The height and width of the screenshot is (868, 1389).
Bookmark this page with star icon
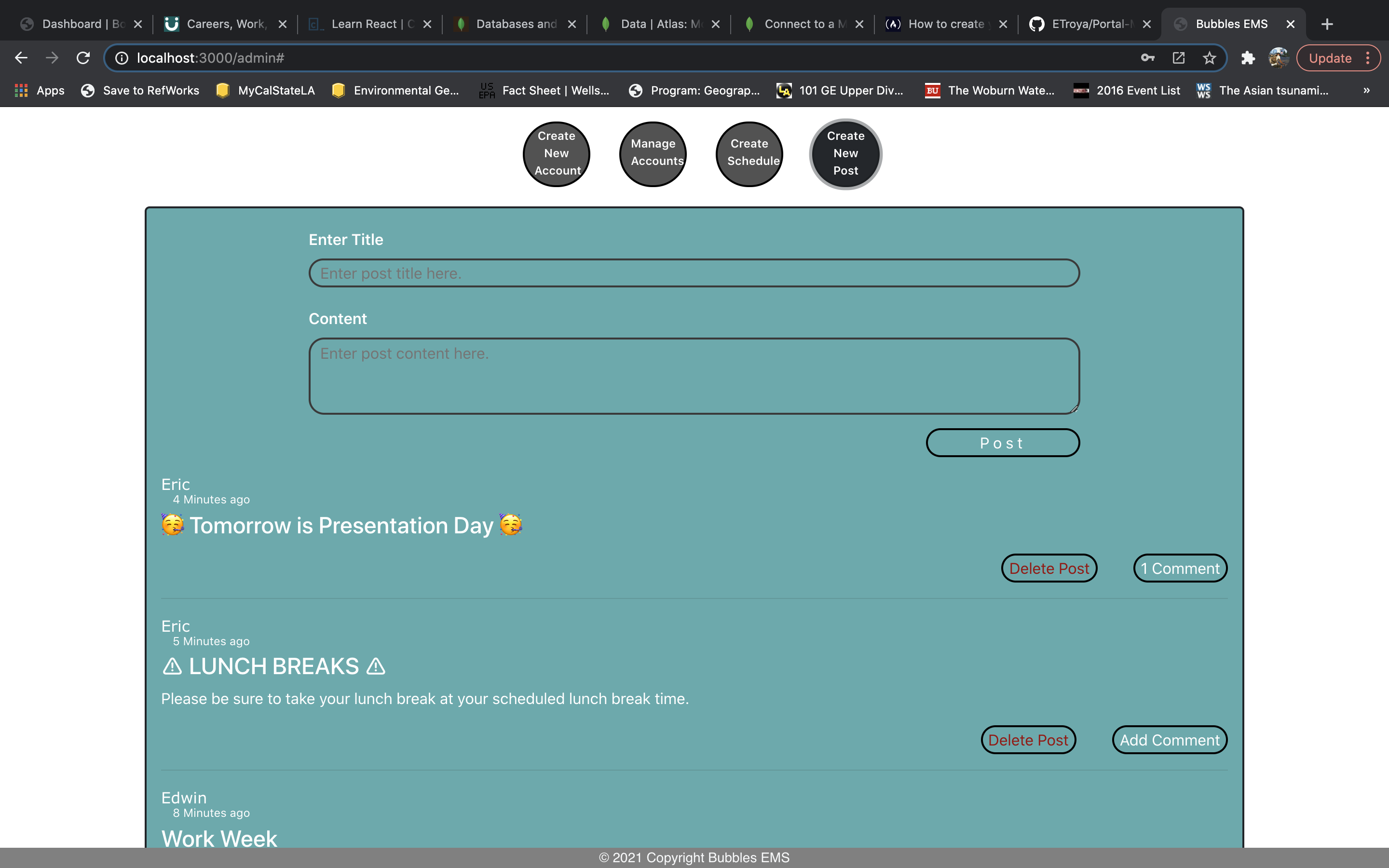[1210, 58]
